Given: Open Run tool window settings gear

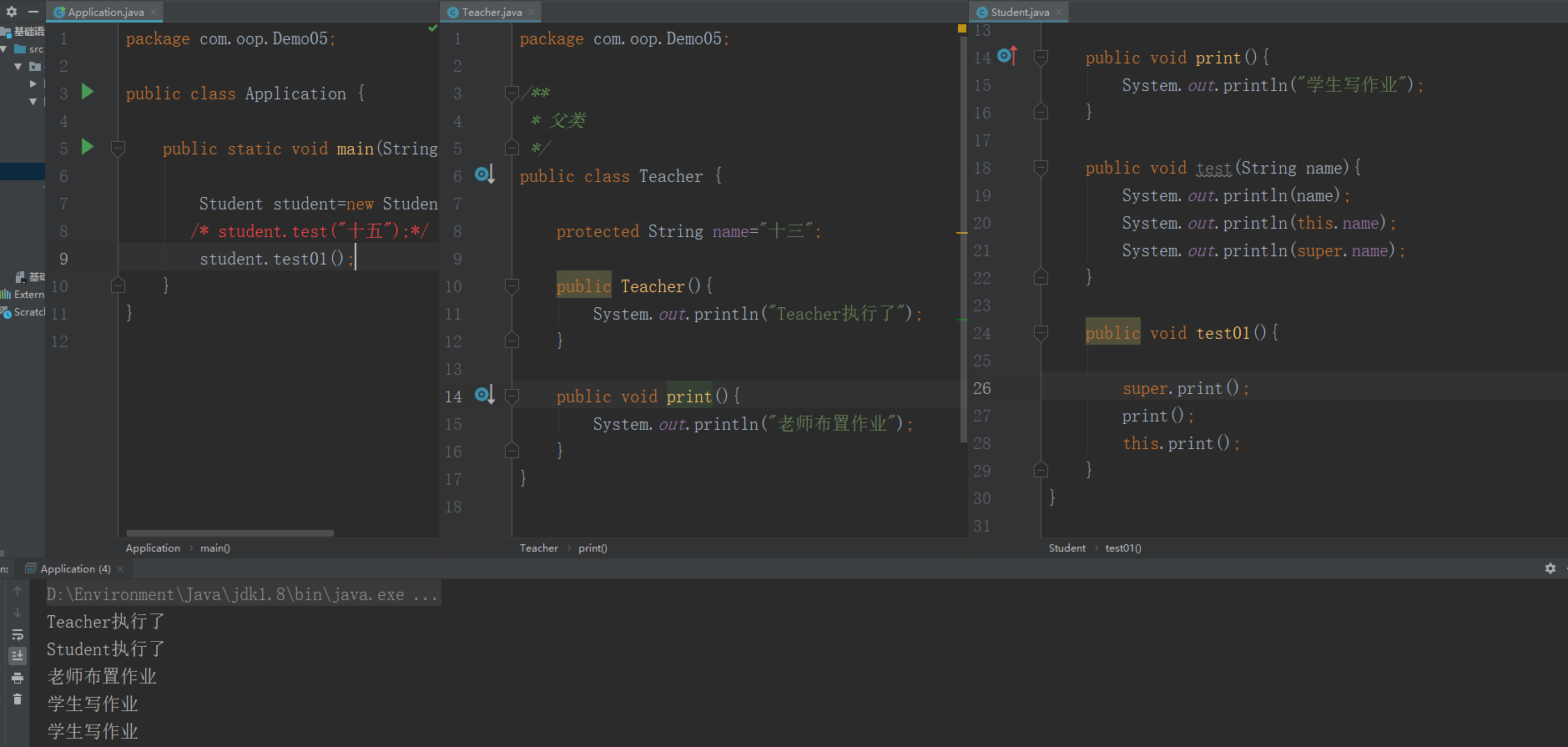Looking at the screenshot, I should [1550, 568].
